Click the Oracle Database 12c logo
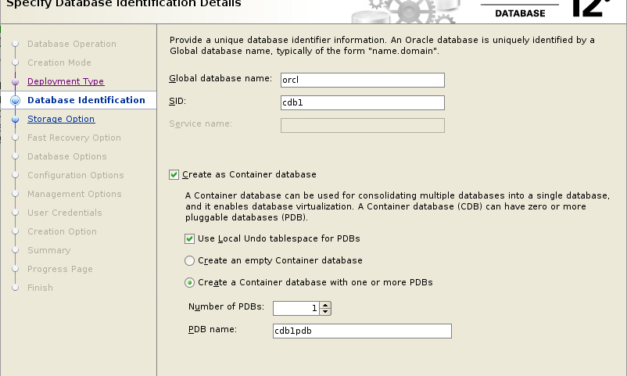 point(552,9)
